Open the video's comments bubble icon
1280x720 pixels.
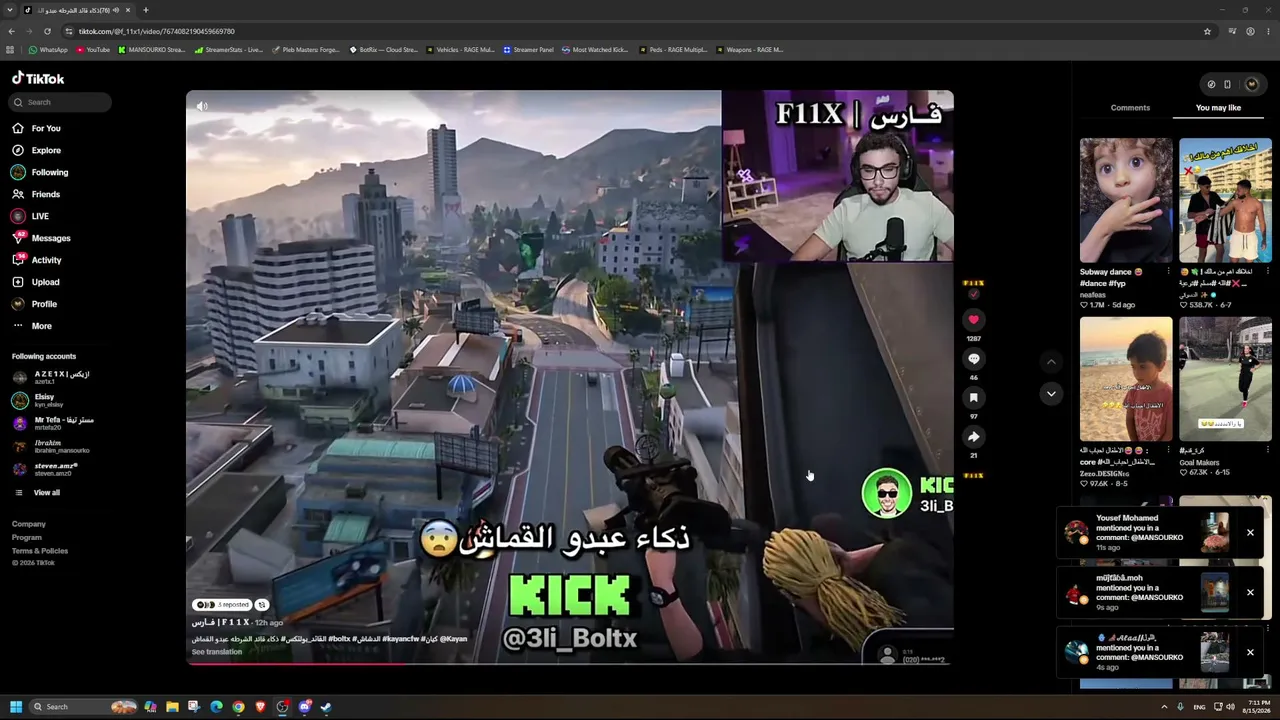[973, 358]
